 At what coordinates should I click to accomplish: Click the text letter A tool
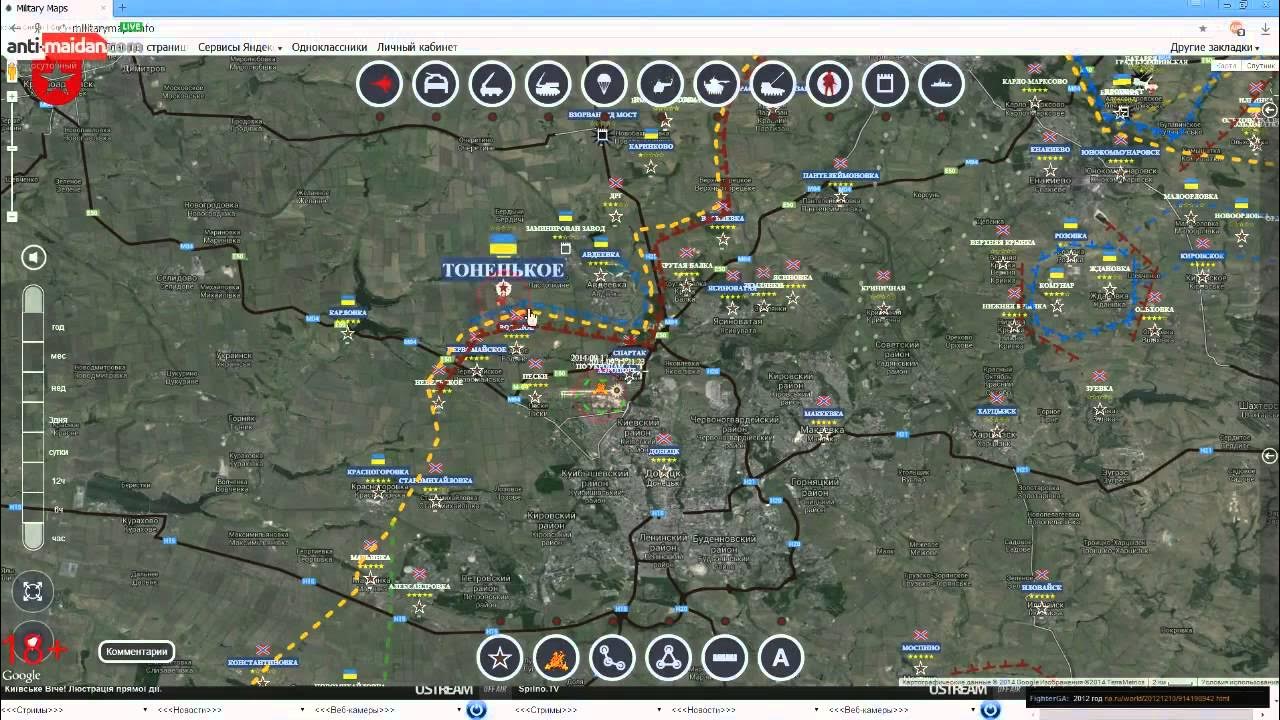[780, 658]
